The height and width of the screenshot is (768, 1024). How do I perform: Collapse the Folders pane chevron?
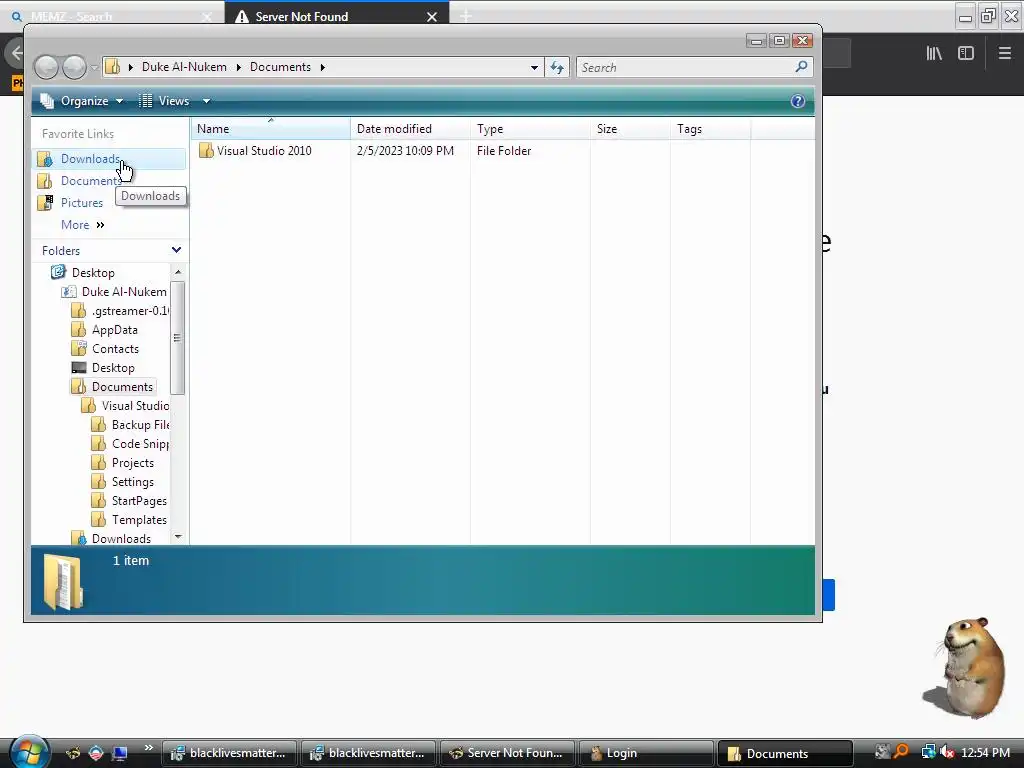tap(176, 250)
